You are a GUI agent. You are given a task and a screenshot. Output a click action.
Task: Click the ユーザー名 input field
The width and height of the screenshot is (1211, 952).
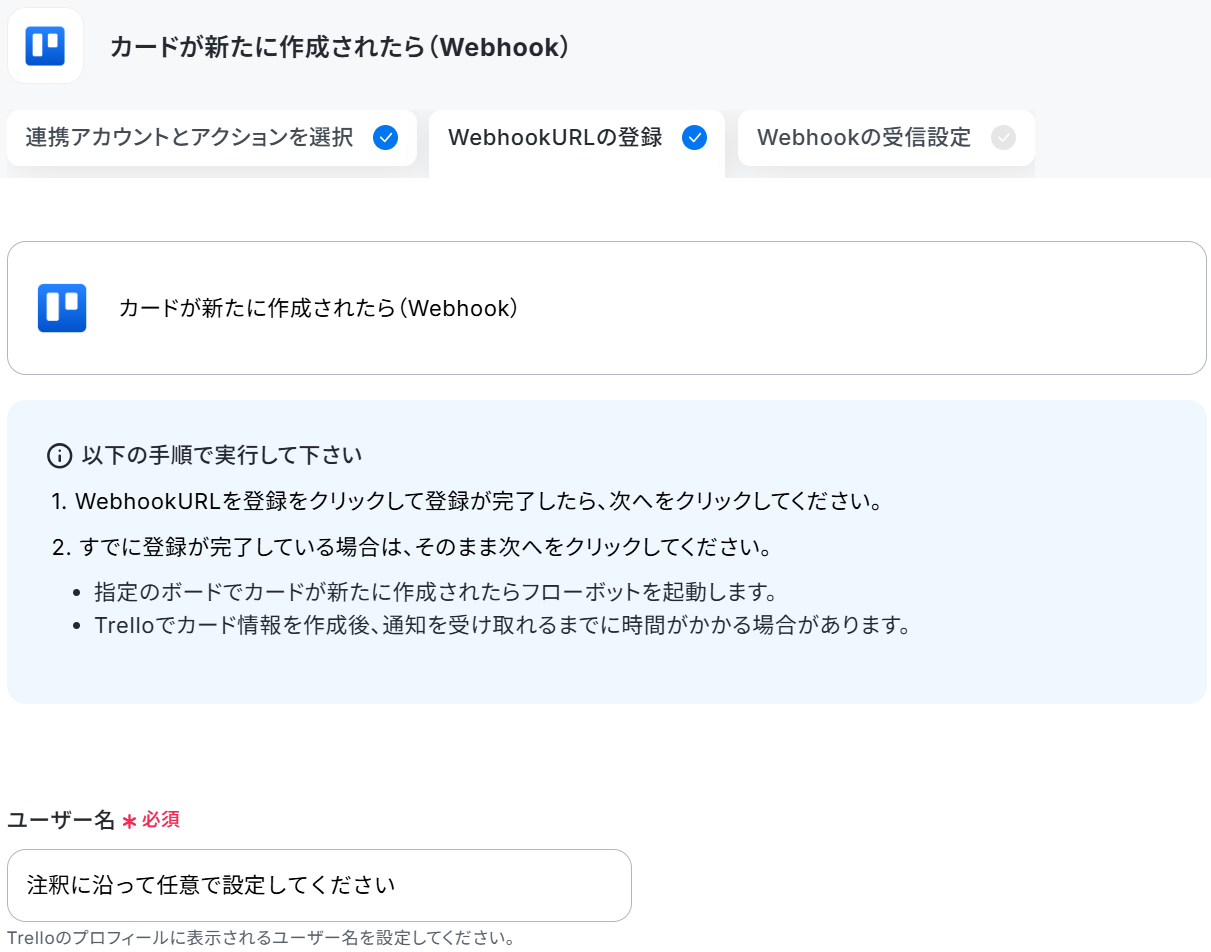coord(319,885)
